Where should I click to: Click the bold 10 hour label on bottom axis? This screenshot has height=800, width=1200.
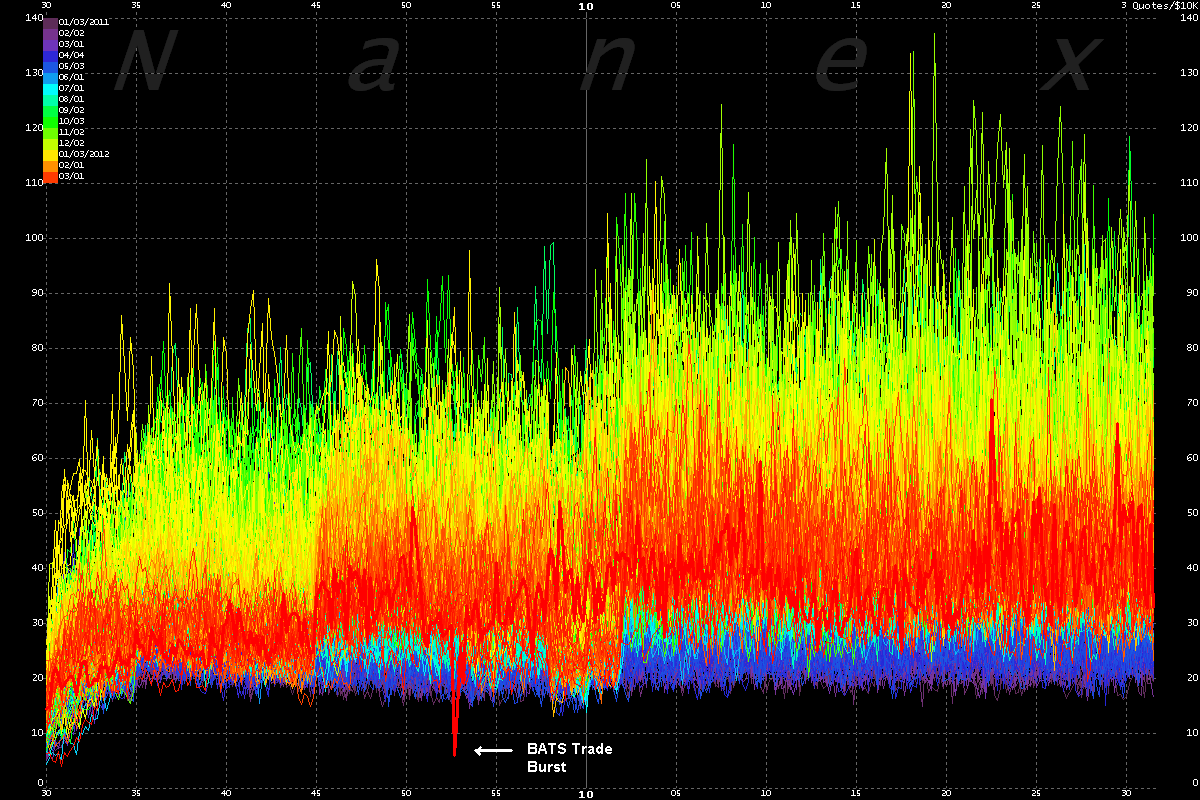pos(586,794)
